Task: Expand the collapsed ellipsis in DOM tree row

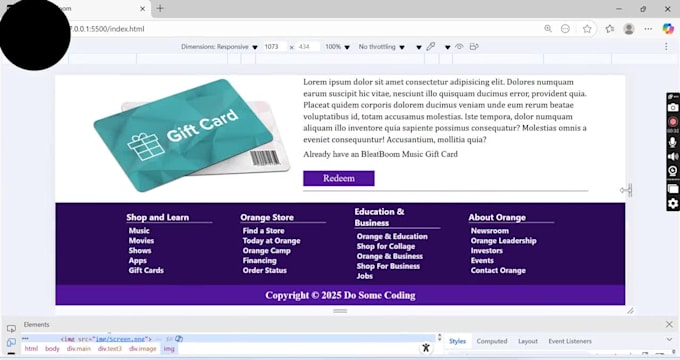Action: click(25, 338)
